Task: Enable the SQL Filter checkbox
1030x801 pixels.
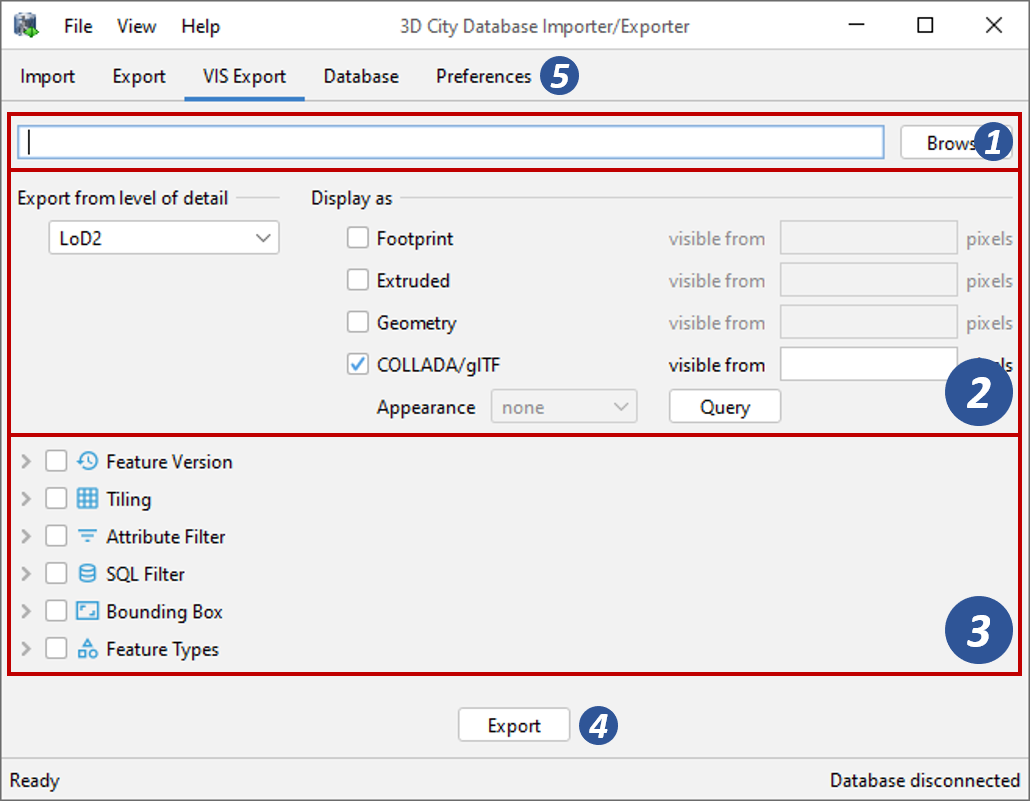Action: coord(56,573)
